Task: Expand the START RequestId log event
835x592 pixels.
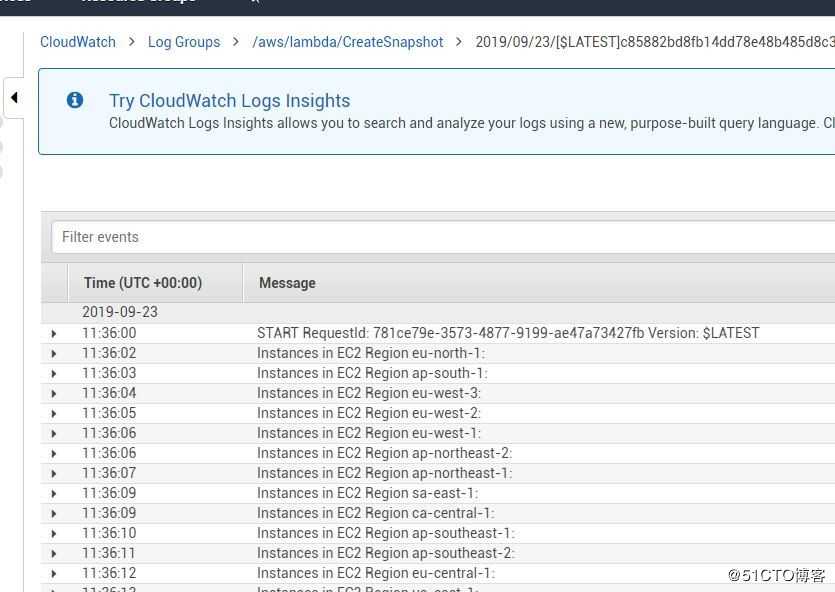Action: tap(54, 334)
